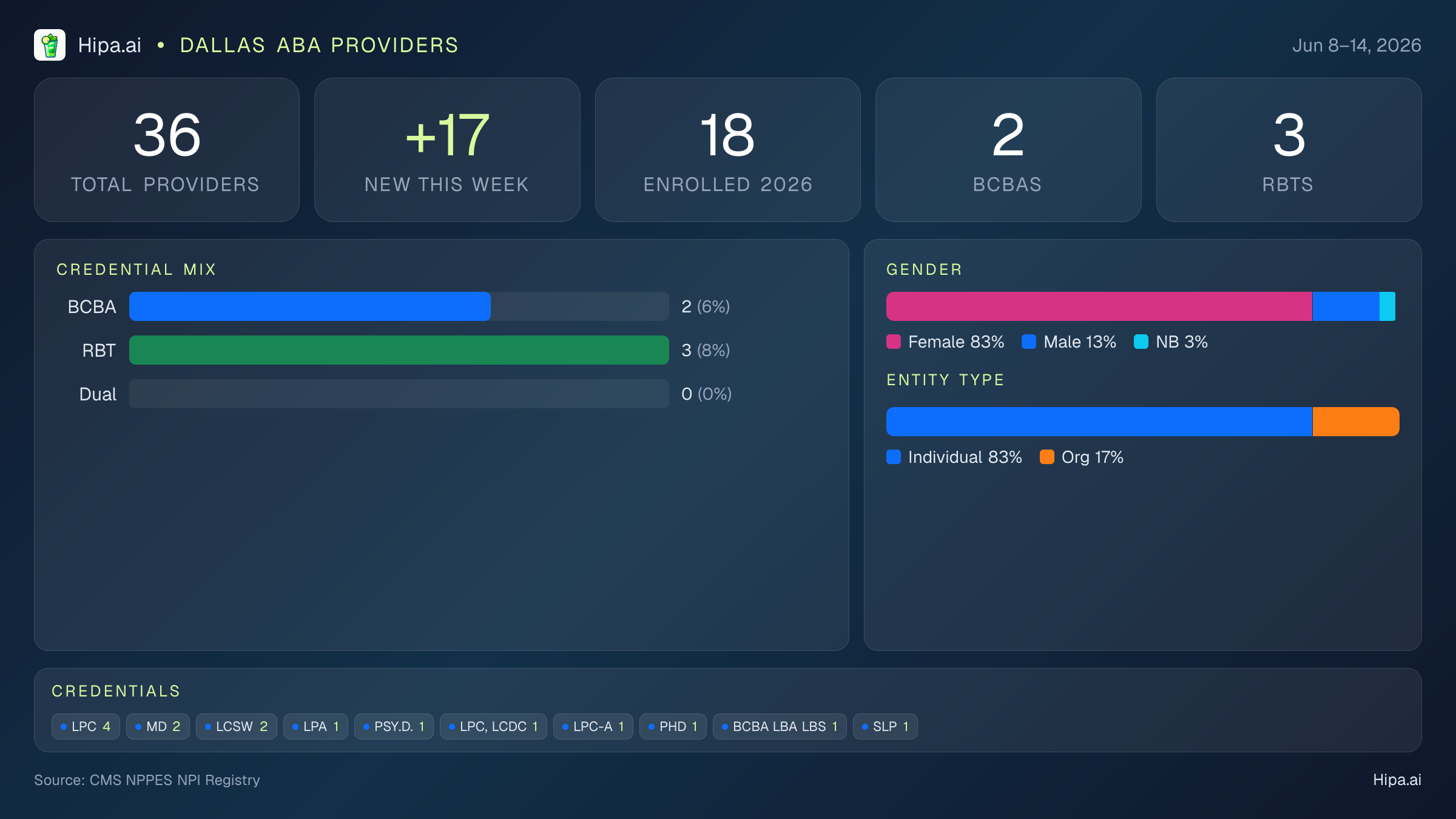
Task: Click the Credentials section heading
Action: (x=116, y=691)
